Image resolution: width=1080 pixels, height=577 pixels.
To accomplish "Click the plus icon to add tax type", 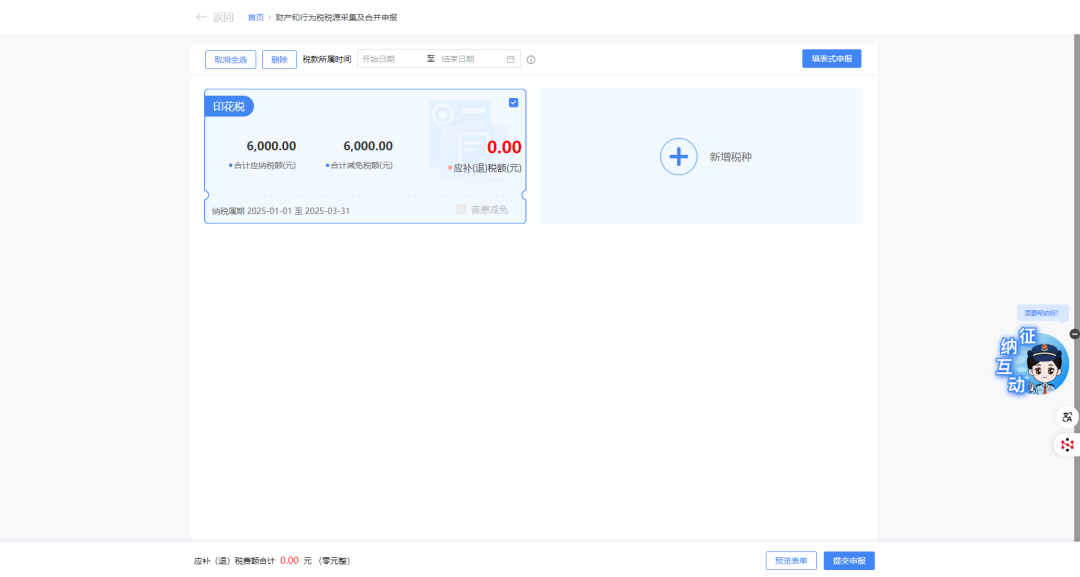I will (x=678, y=157).
